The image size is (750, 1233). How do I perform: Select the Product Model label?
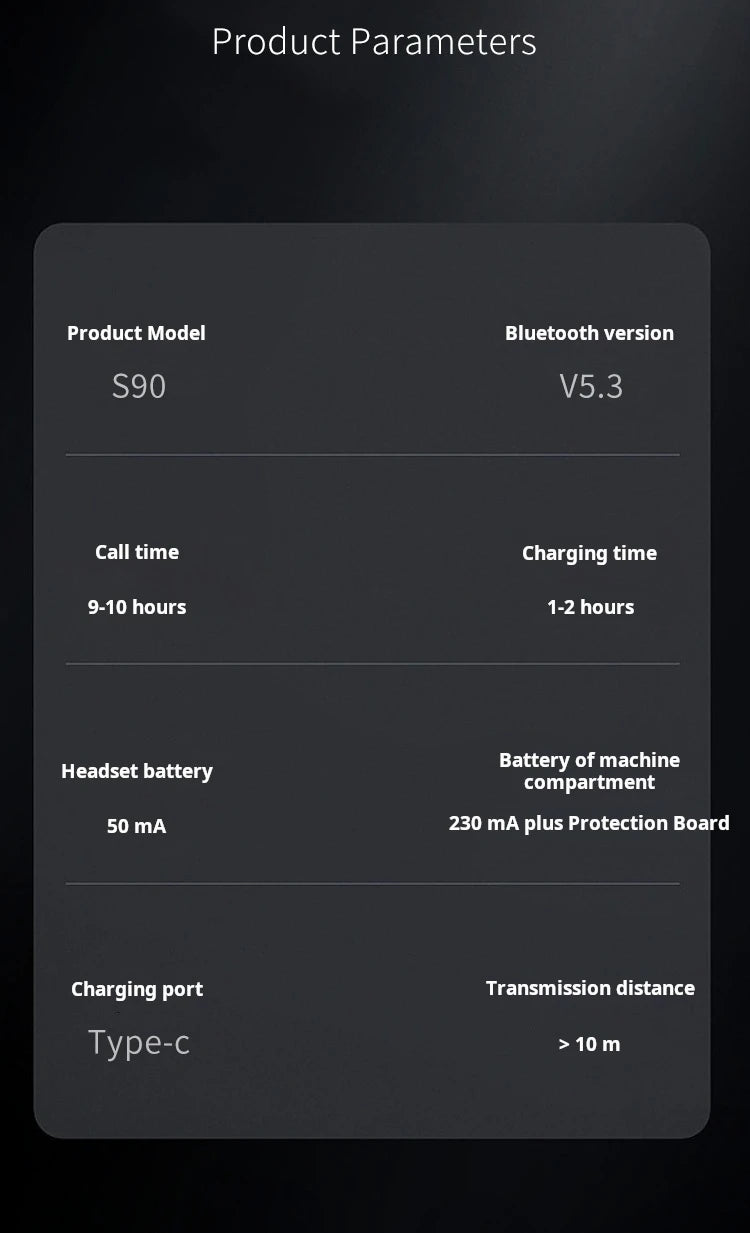136,333
